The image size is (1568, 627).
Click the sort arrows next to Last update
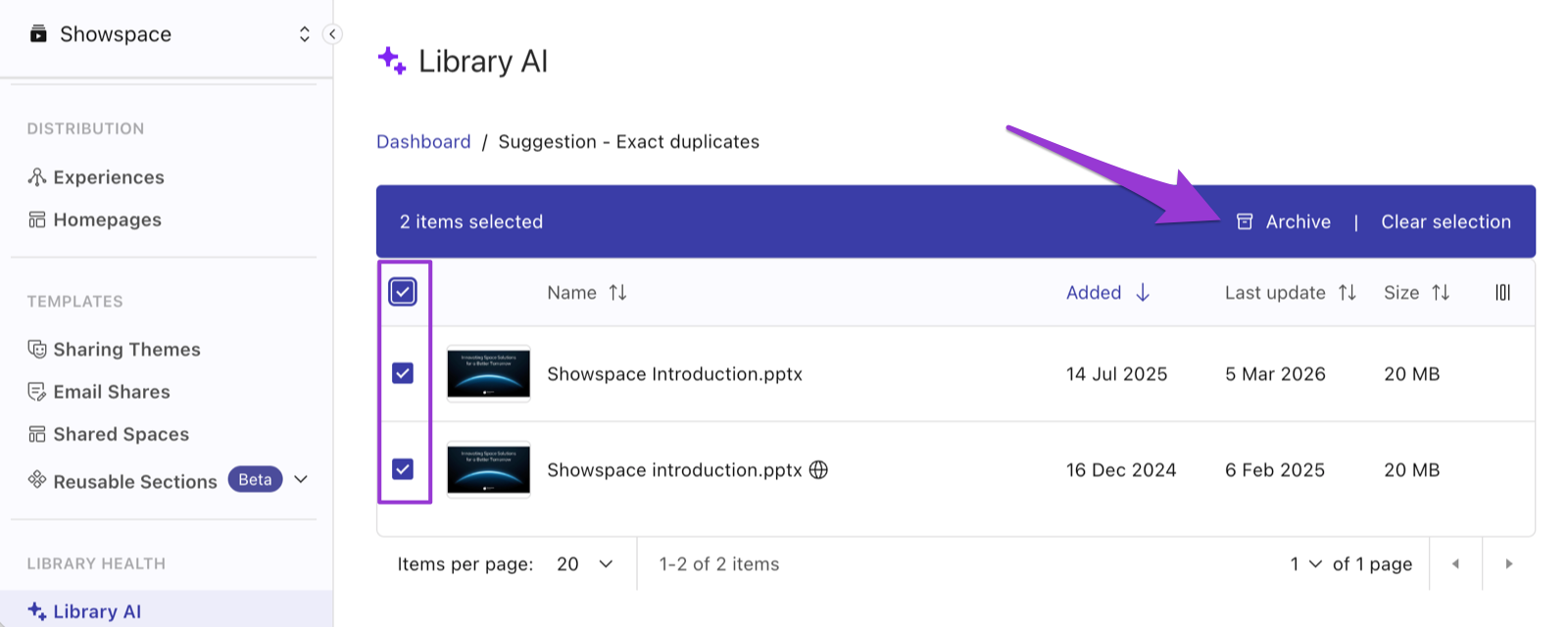pos(1347,293)
